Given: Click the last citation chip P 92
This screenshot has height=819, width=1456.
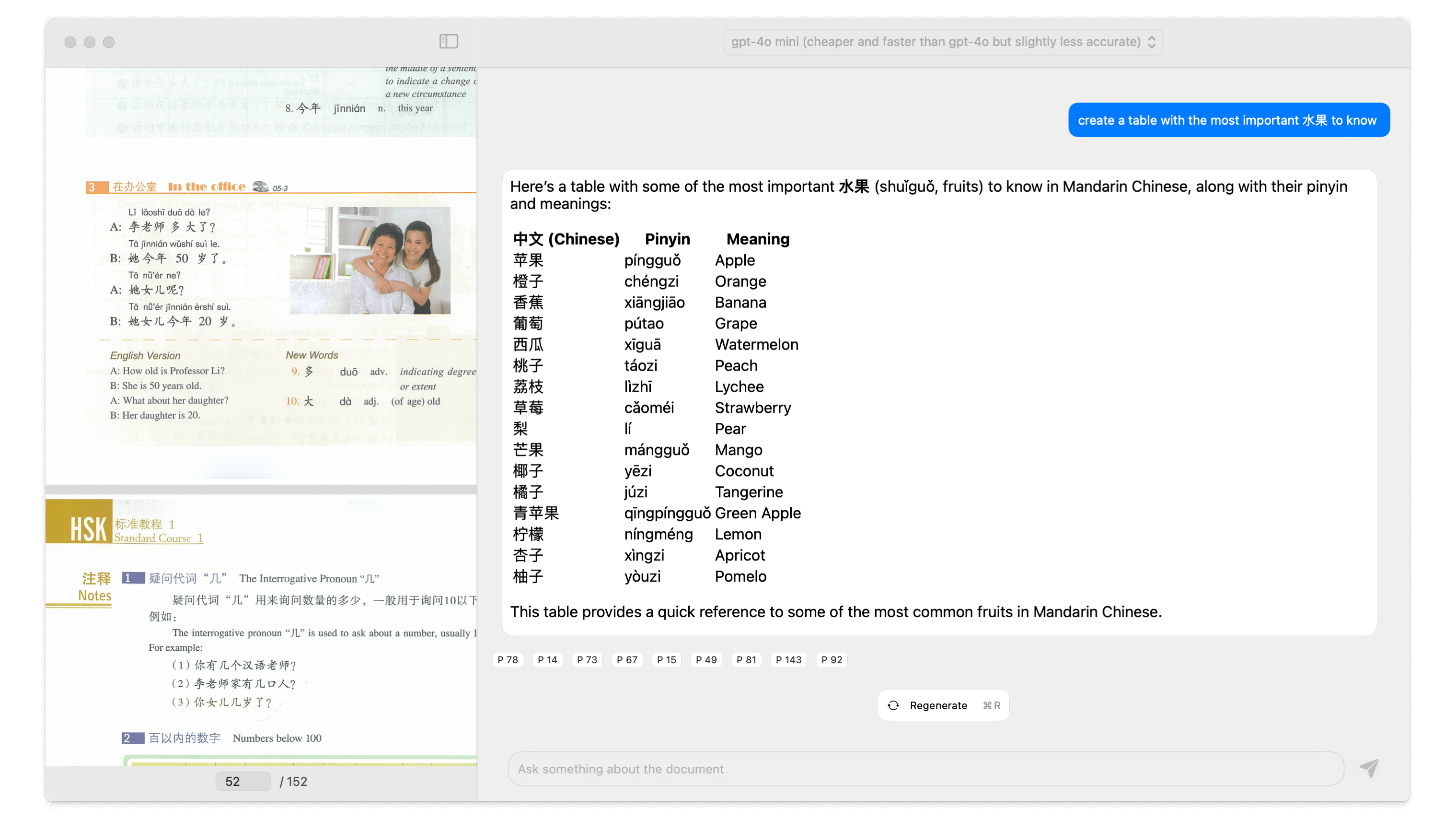Looking at the screenshot, I should (x=831, y=659).
